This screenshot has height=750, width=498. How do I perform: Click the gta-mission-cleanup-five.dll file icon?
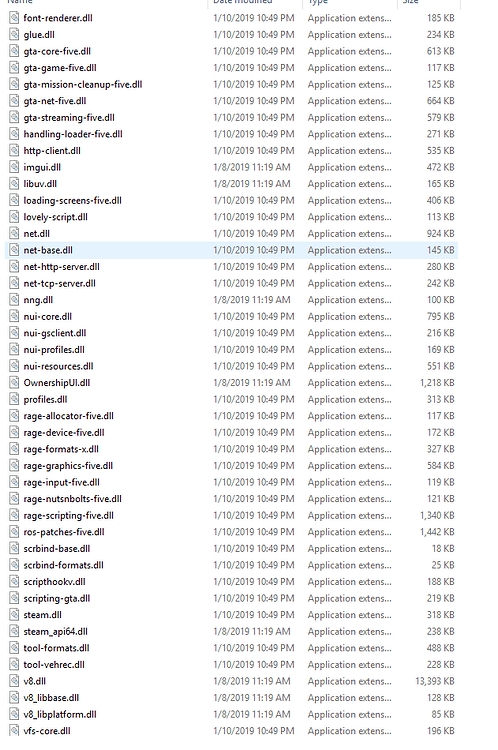[14, 85]
